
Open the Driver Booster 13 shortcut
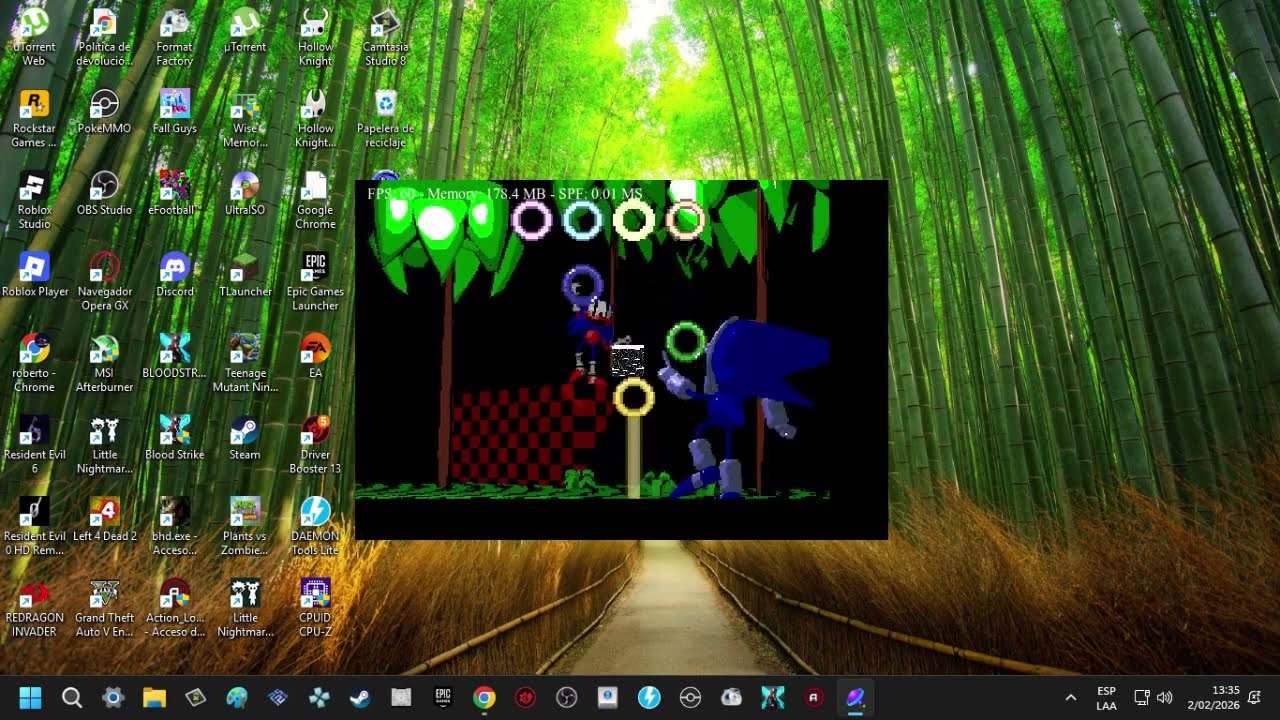(315, 445)
